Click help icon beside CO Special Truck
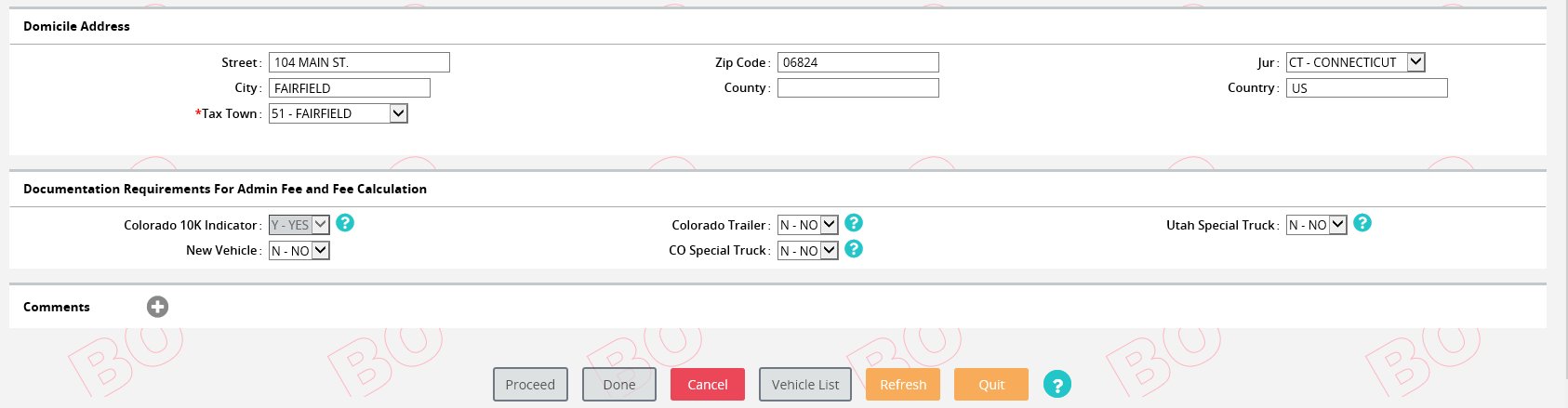Image resolution: width=1568 pixels, height=408 pixels. (854, 249)
